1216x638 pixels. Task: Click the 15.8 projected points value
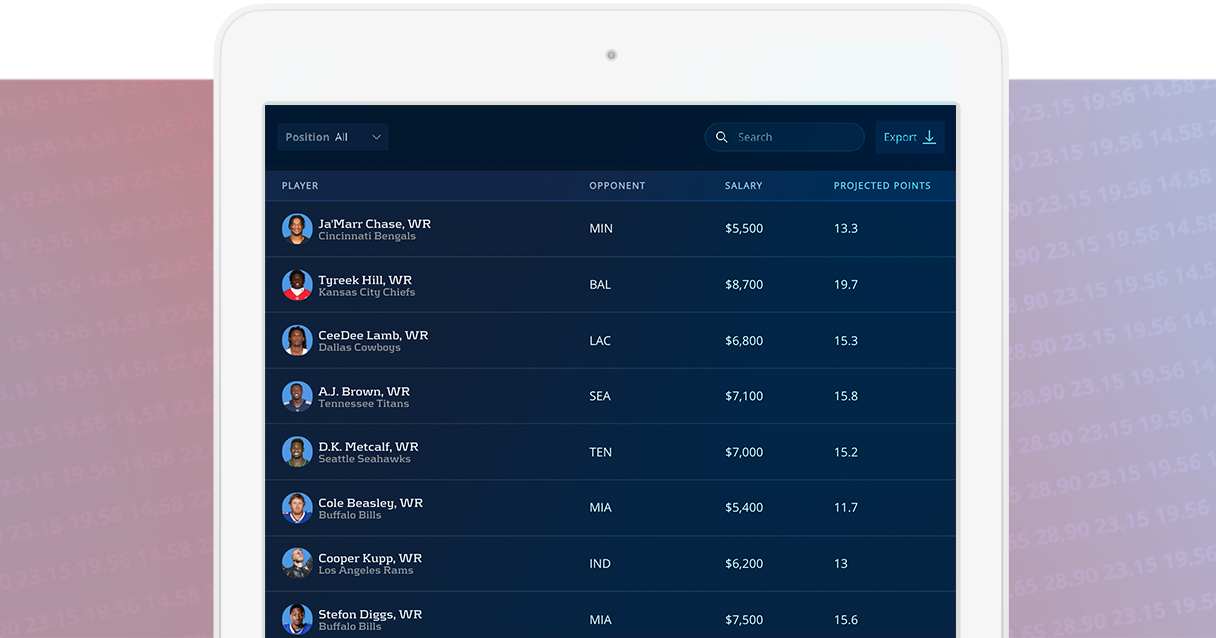[x=846, y=396]
